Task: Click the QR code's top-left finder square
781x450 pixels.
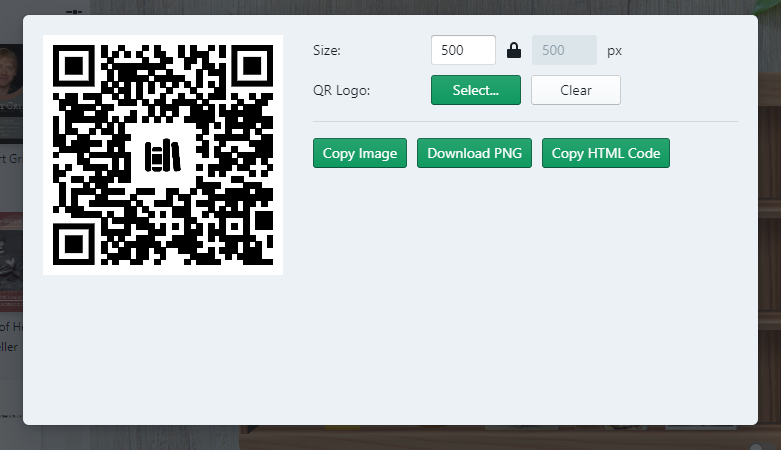Action: click(74, 66)
